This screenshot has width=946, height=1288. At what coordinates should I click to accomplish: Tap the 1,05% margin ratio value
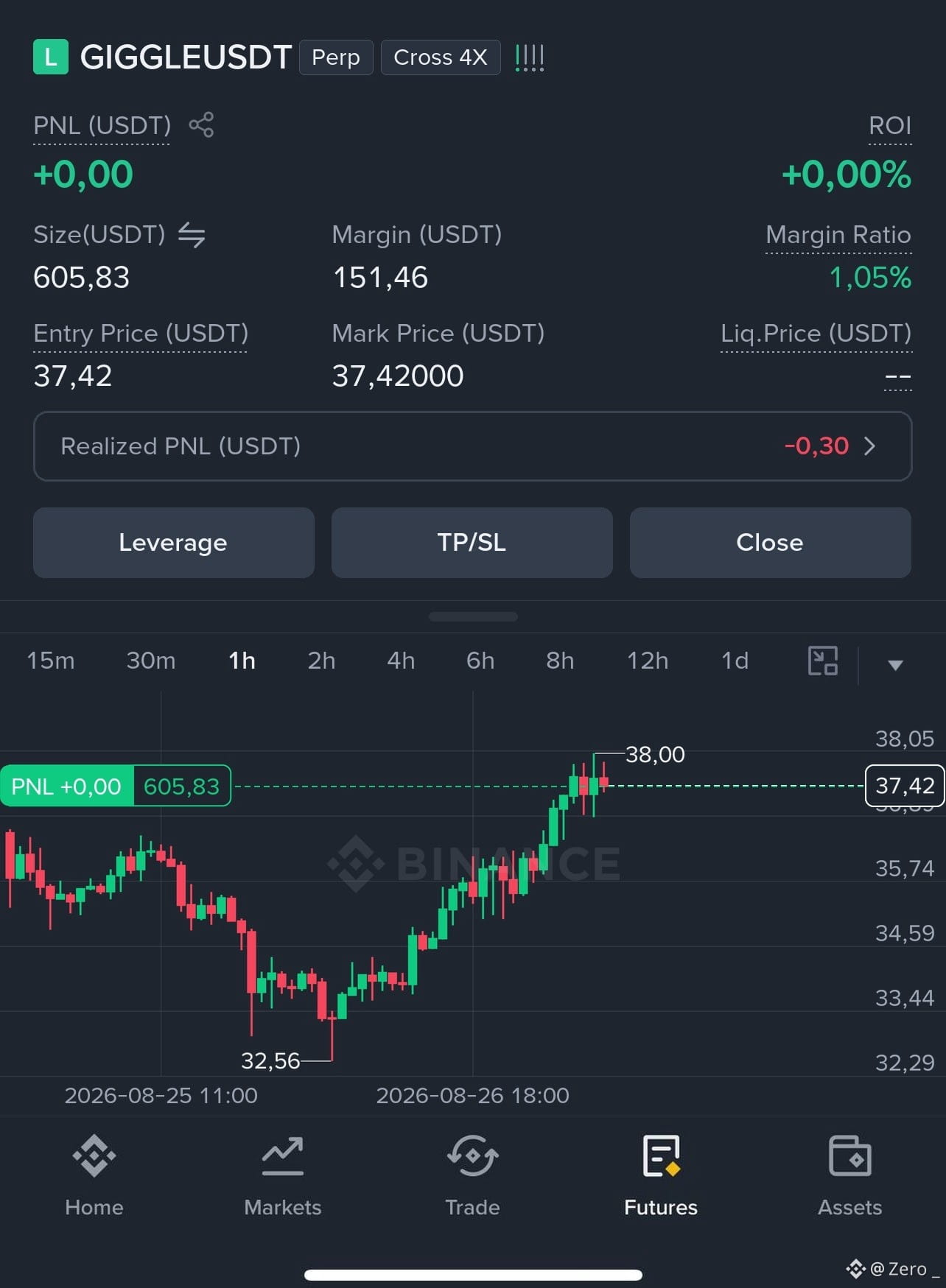pyautogui.click(x=870, y=278)
